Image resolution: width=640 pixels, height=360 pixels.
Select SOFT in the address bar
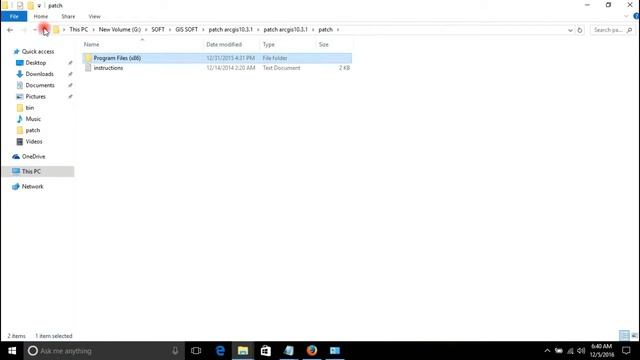158,29
